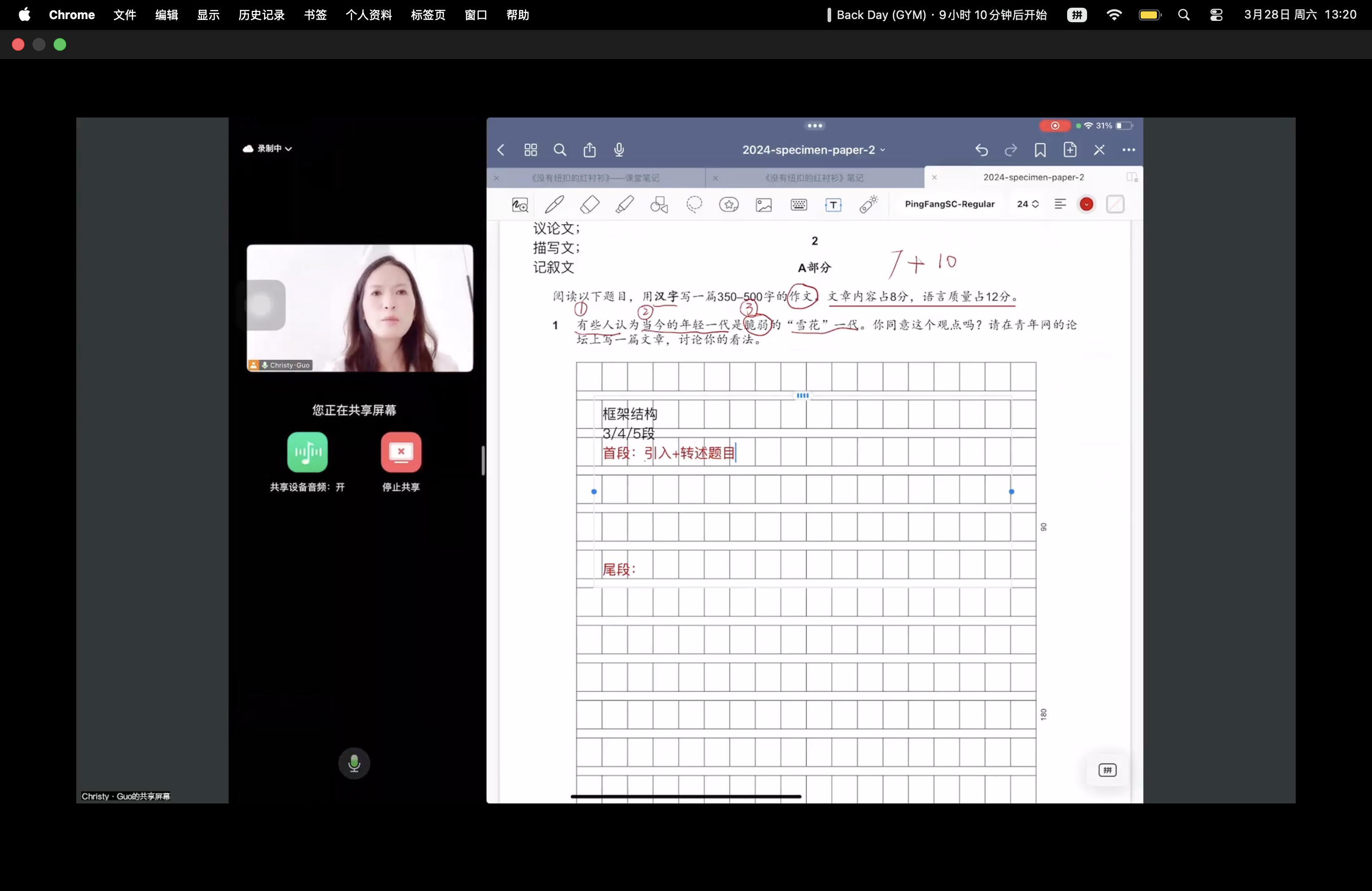Click the laser pointer tool
The image size is (1372, 891).
(868, 205)
